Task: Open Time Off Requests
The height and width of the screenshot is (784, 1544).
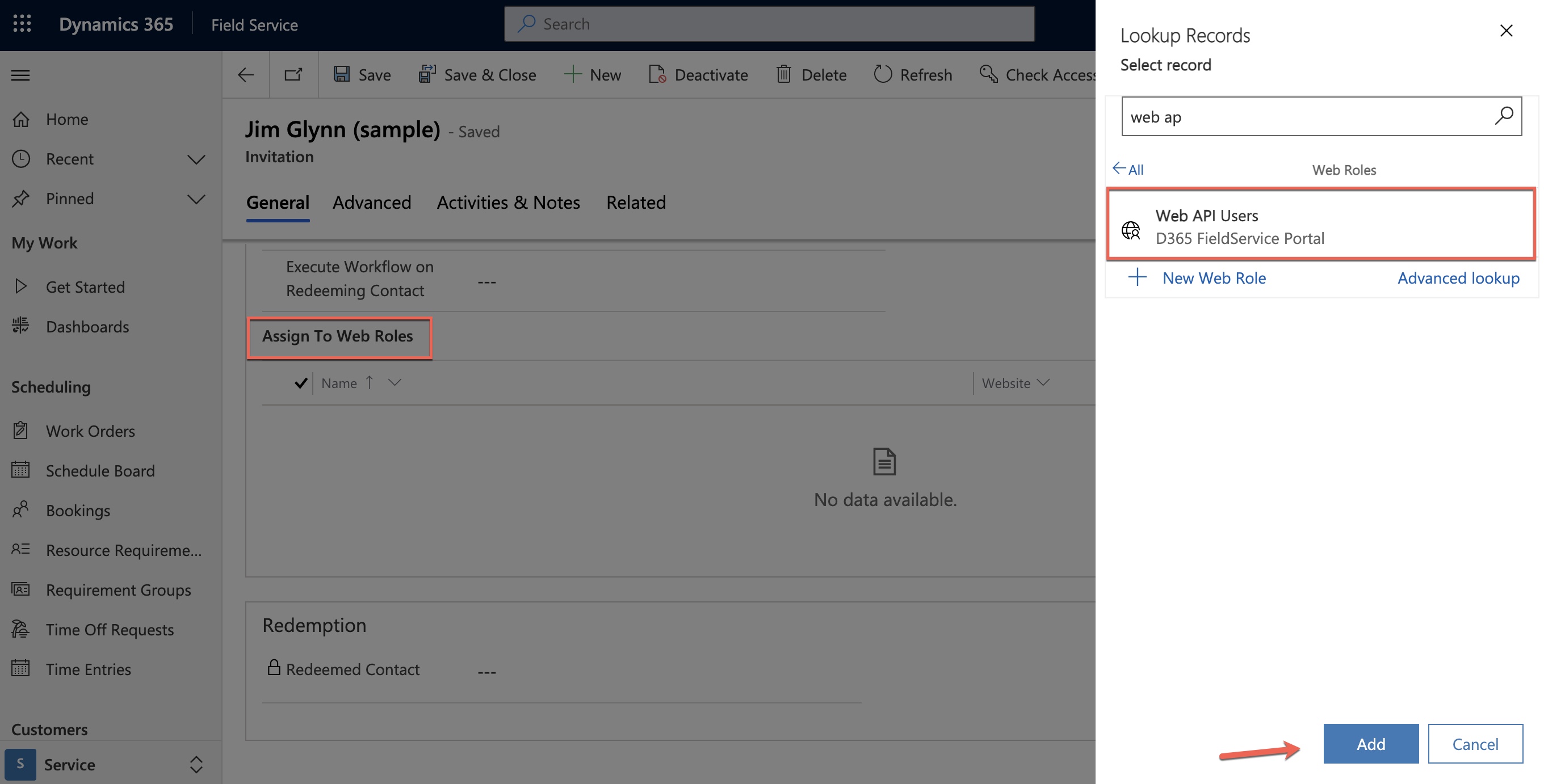Action: coord(111,629)
